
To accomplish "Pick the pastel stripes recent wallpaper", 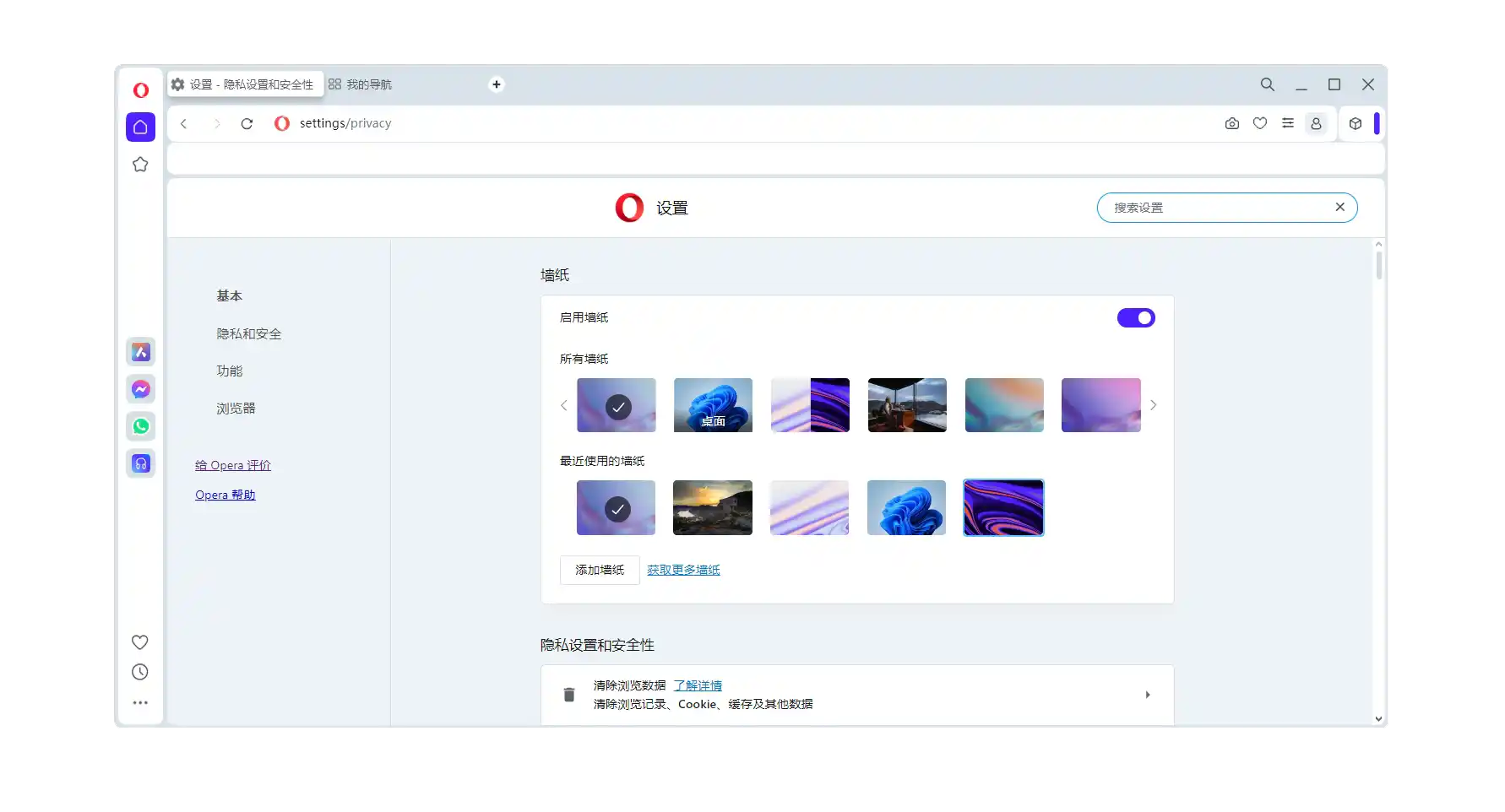I will [x=810, y=508].
